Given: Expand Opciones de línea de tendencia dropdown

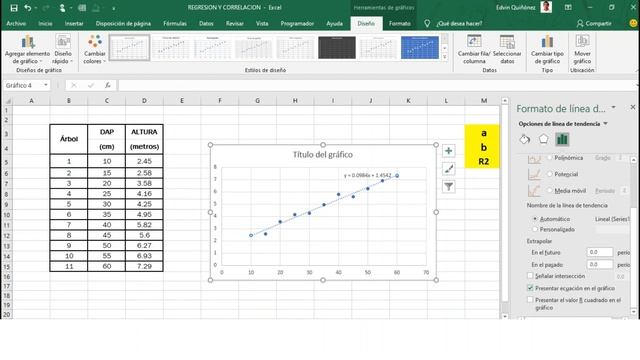Looking at the screenshot, I should [x=606, y=124].
